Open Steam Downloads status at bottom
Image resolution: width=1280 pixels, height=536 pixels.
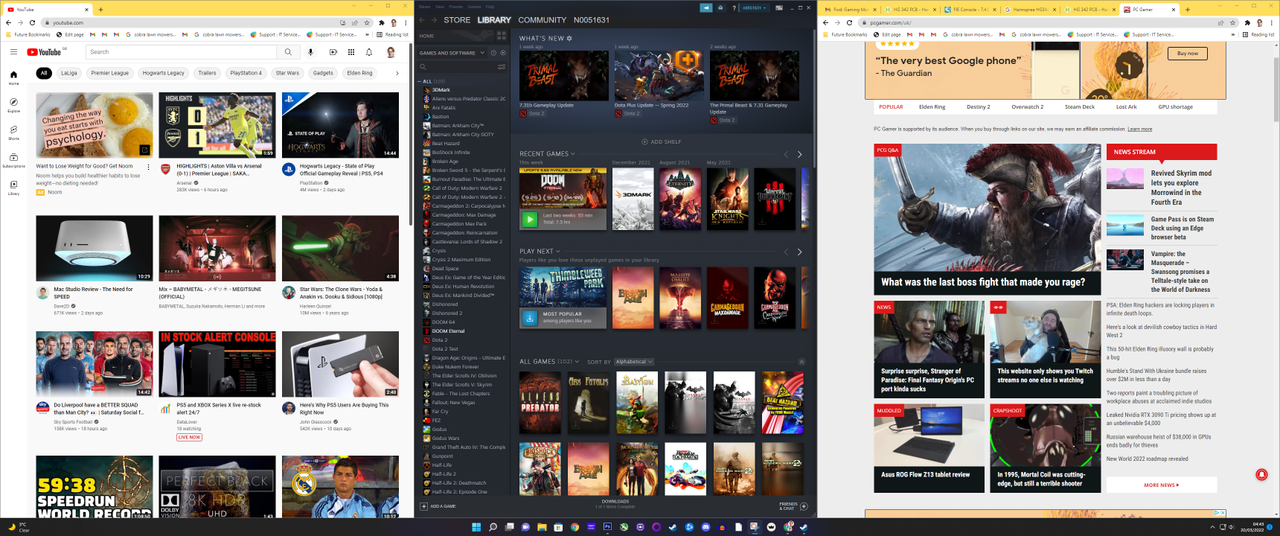coord(615,504)
